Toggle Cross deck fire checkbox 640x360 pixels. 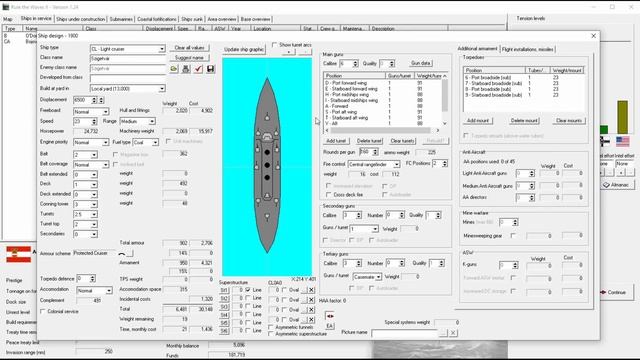[329, 195]
